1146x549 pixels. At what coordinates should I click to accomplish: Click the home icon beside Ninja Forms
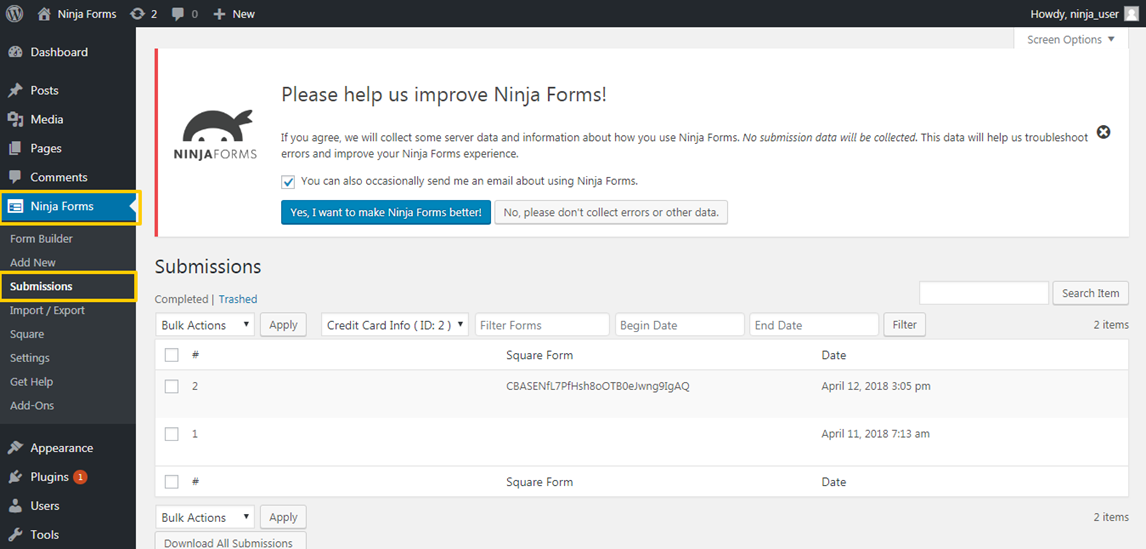(45, 13)
